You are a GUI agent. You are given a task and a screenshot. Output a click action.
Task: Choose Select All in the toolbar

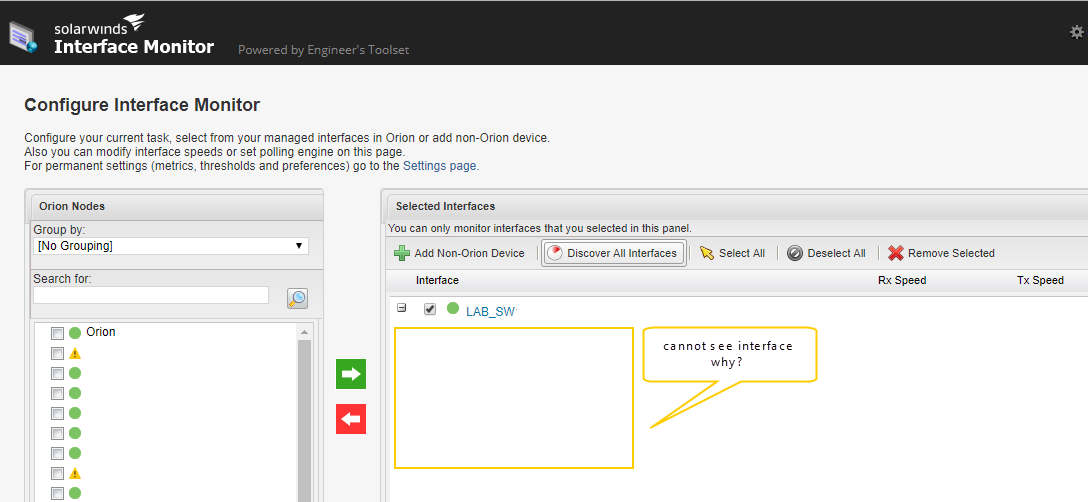coord(732,253)
